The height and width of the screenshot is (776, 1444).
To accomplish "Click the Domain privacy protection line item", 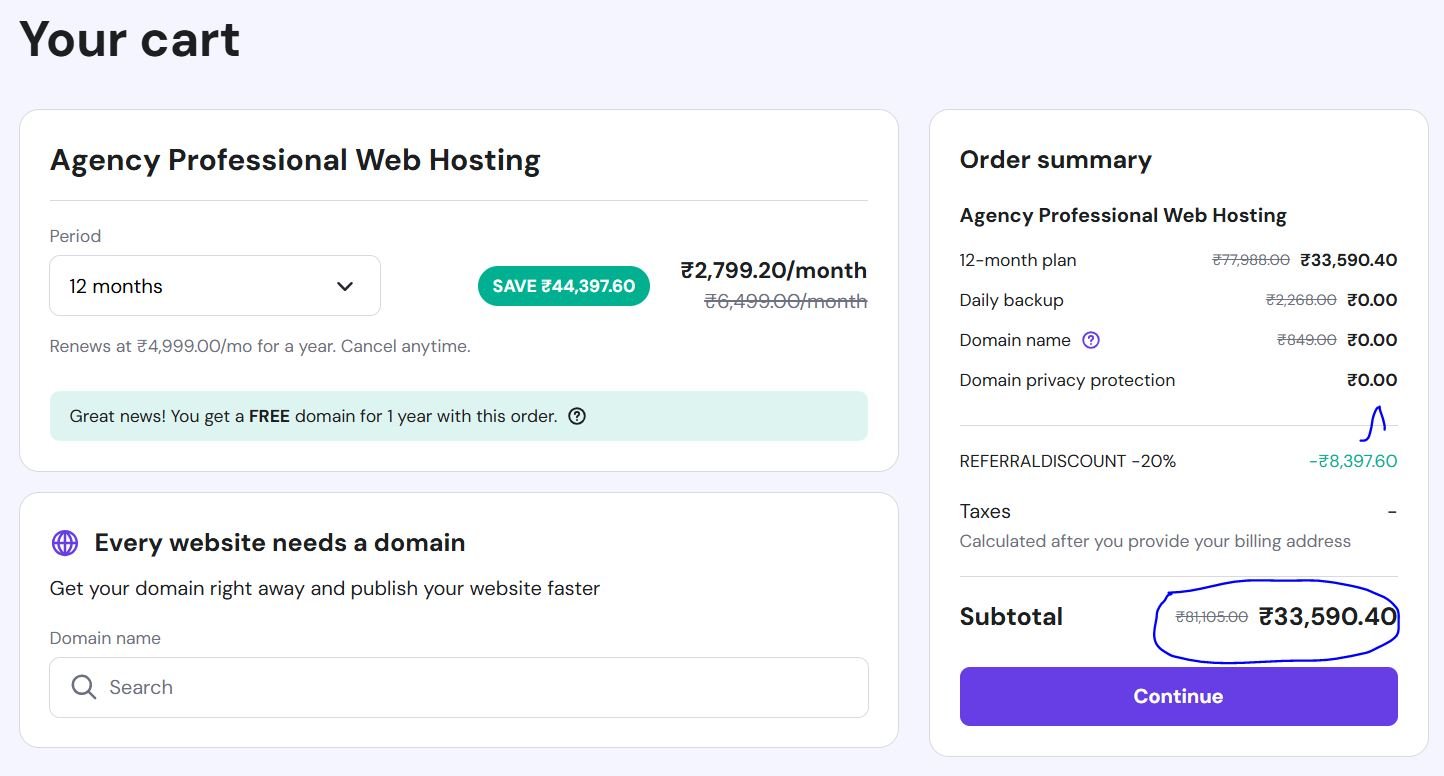I will [x=1067, y=380].
